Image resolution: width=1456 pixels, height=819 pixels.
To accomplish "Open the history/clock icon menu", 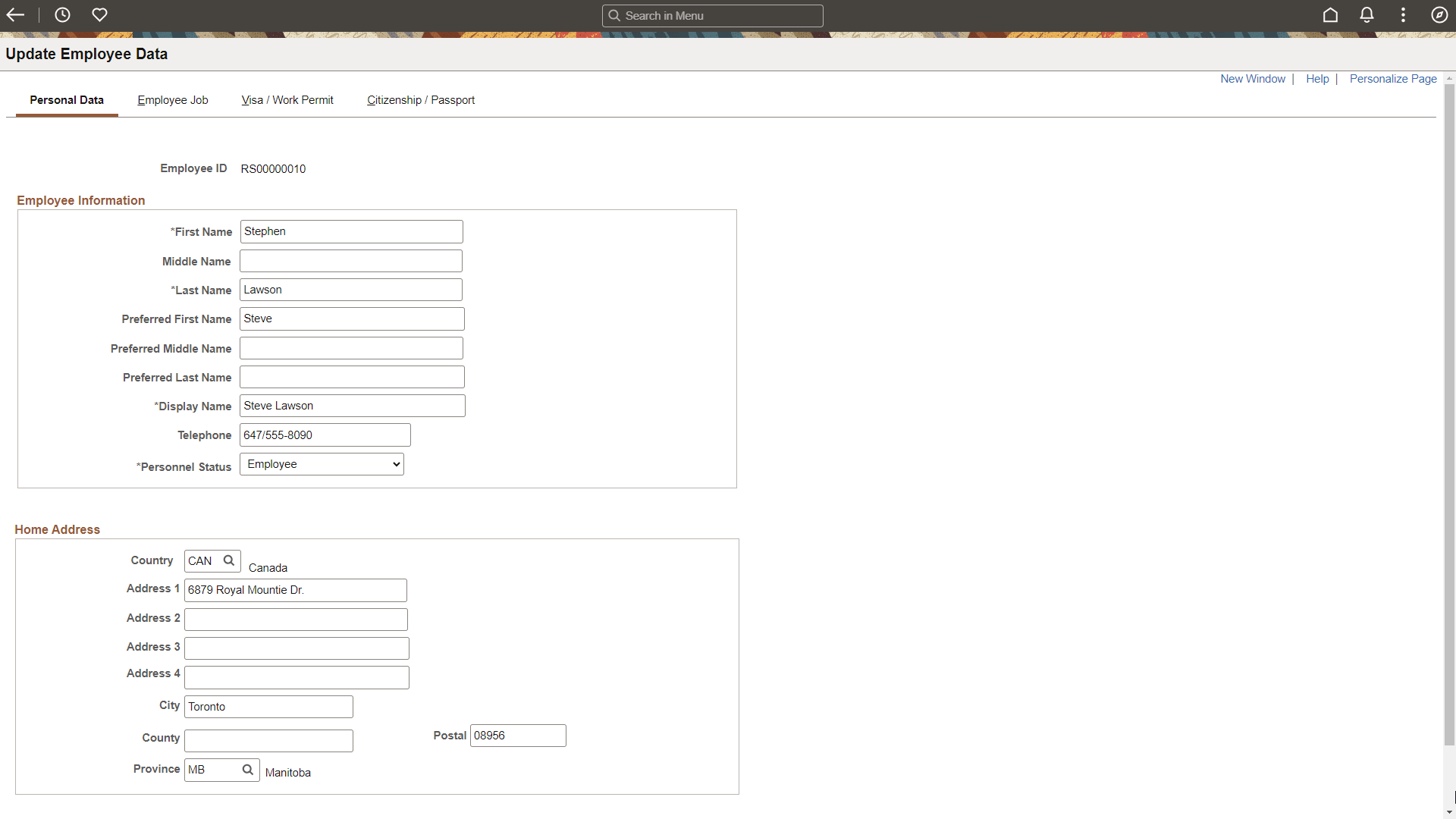I will 63,15.
